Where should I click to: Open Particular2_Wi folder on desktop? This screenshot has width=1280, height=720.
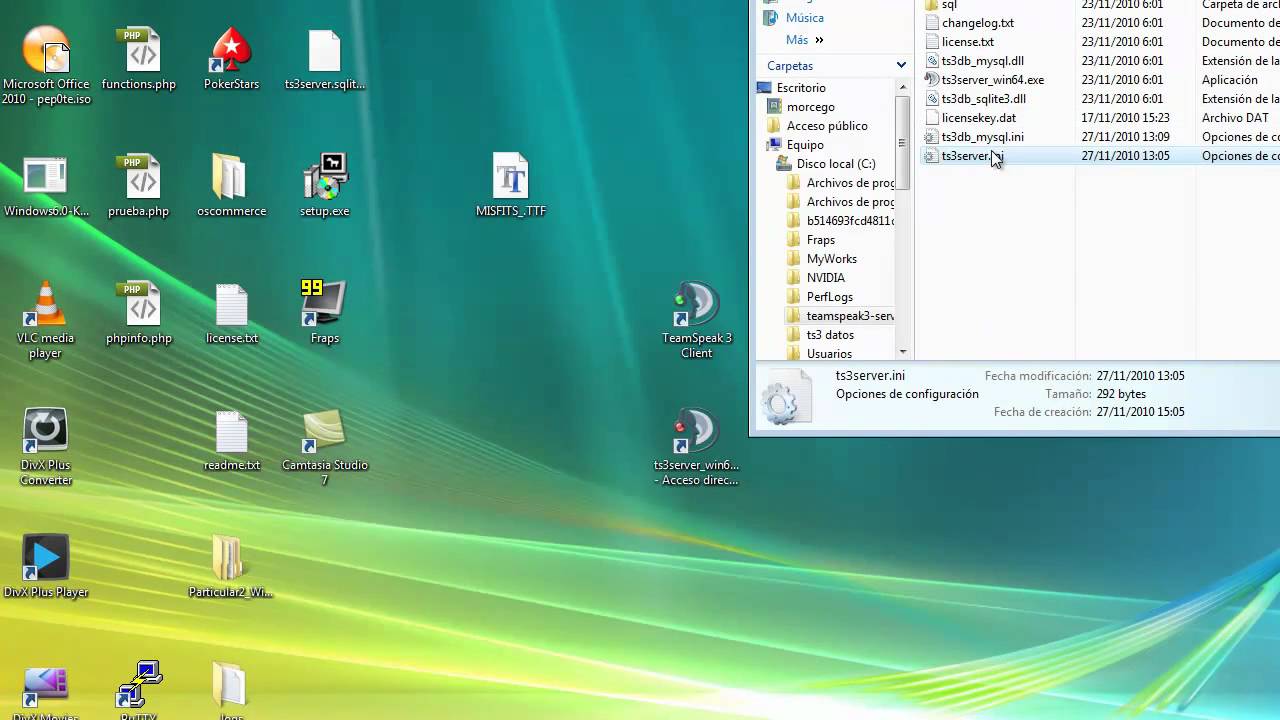pyautogui.click(x=231, y=568)
